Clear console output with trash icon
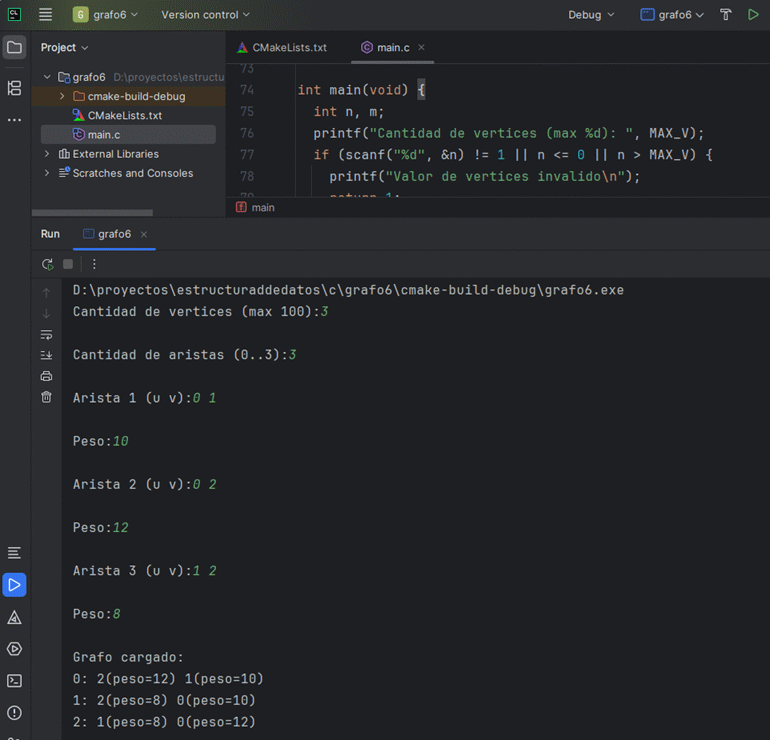Viewport: 770px width, 740px height. [x=46, y=397]
